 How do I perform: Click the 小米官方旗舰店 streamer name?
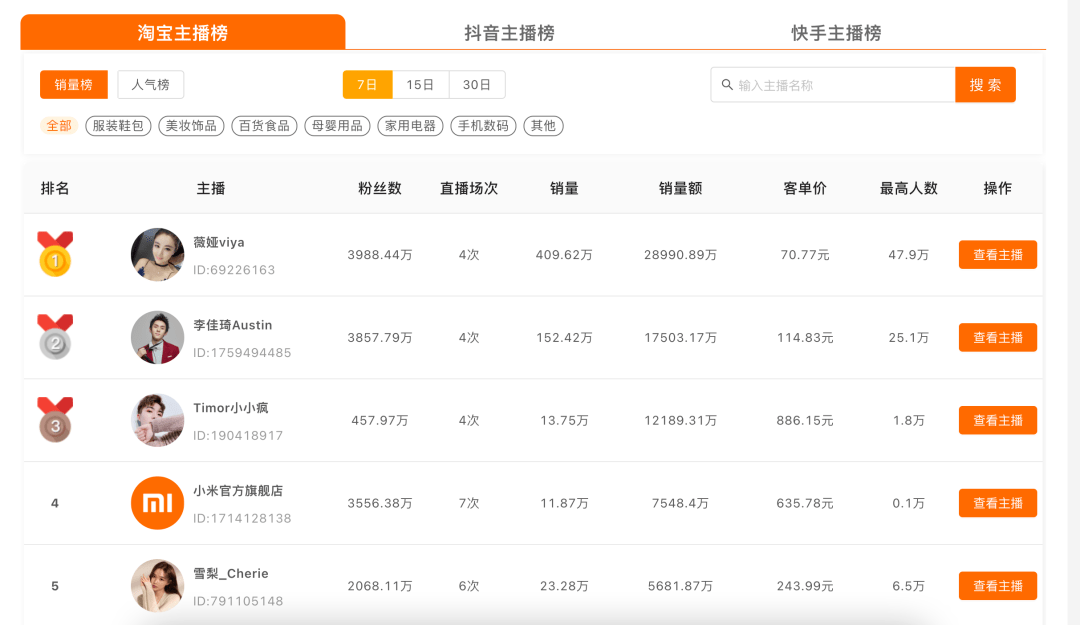pos(238,491)
